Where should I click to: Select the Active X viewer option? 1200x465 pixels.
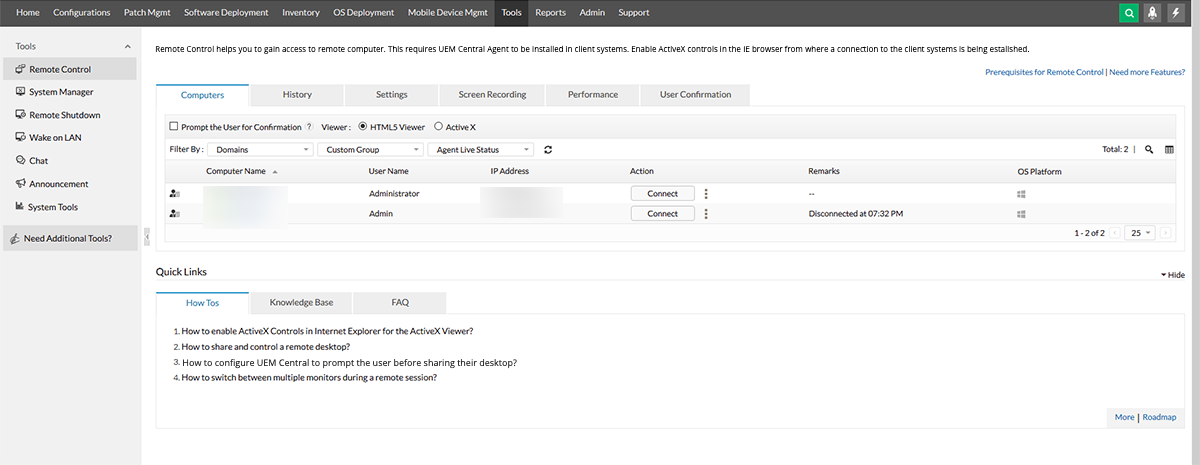438,127
